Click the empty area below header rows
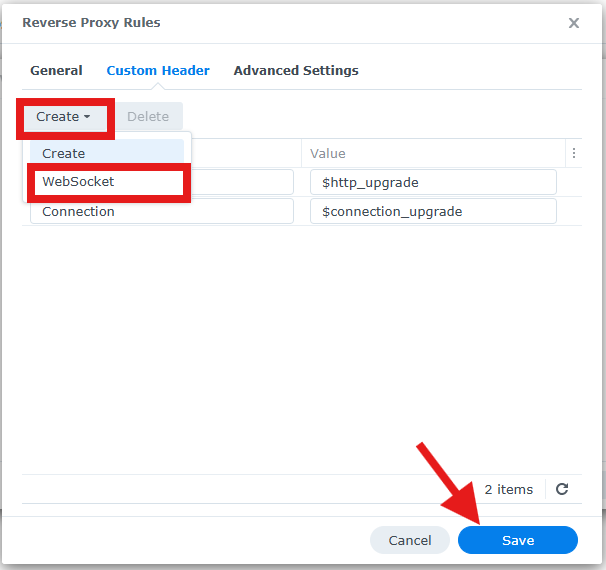606x570 pixels. 301,348
